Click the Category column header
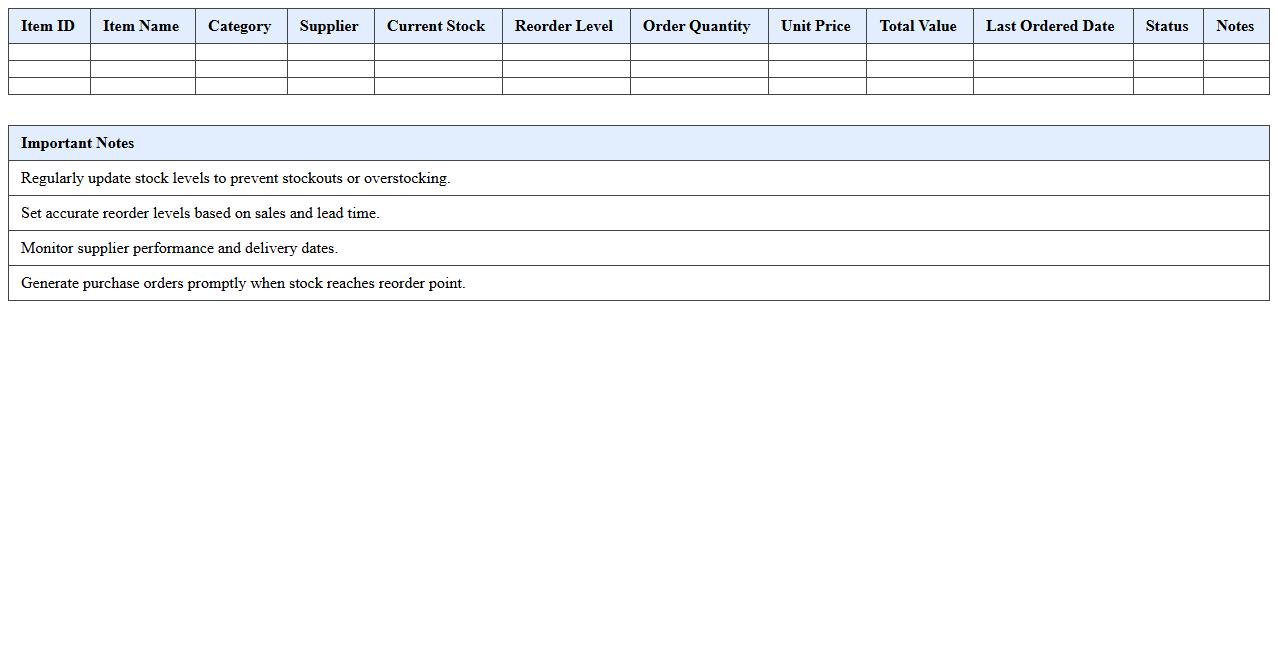The width and height of the screenshot is (1278, 650). 240,26
